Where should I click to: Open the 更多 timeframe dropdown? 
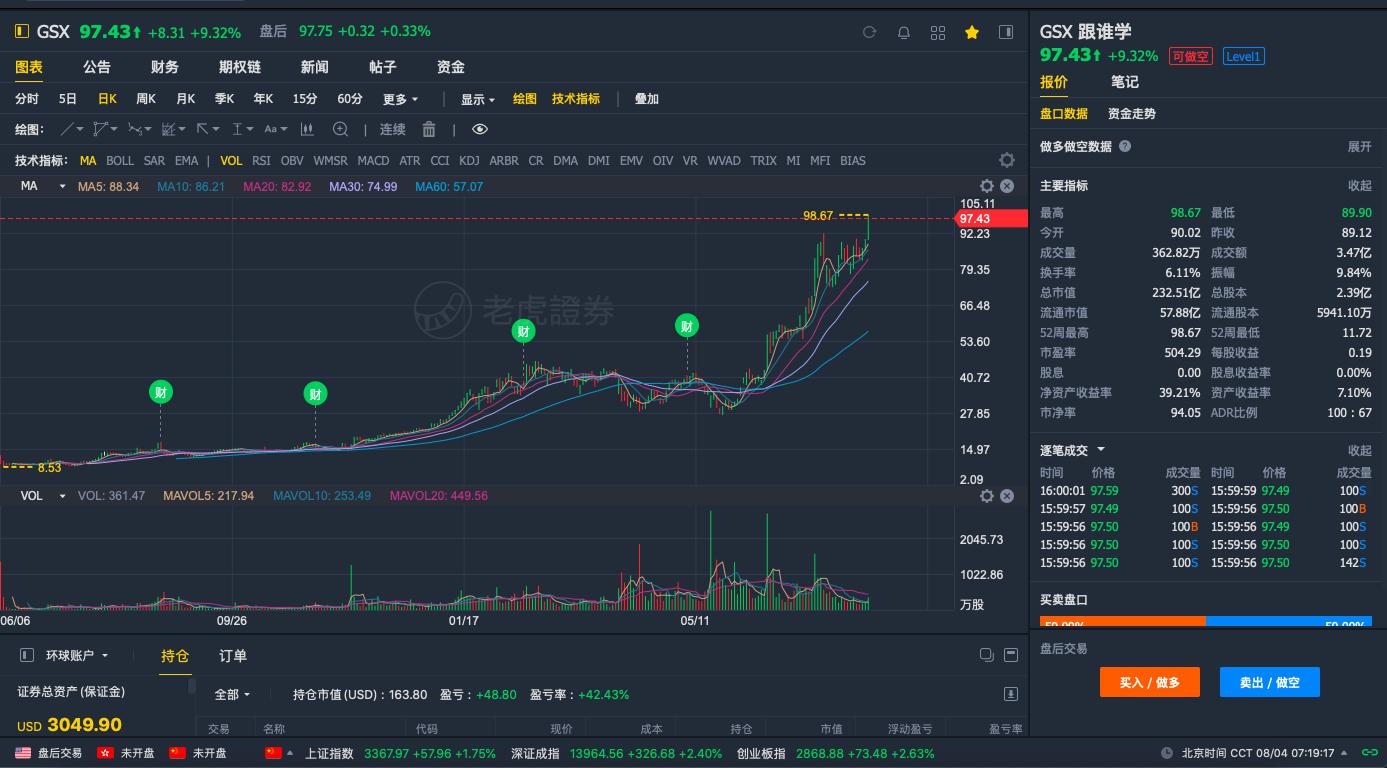pos(401,99)
